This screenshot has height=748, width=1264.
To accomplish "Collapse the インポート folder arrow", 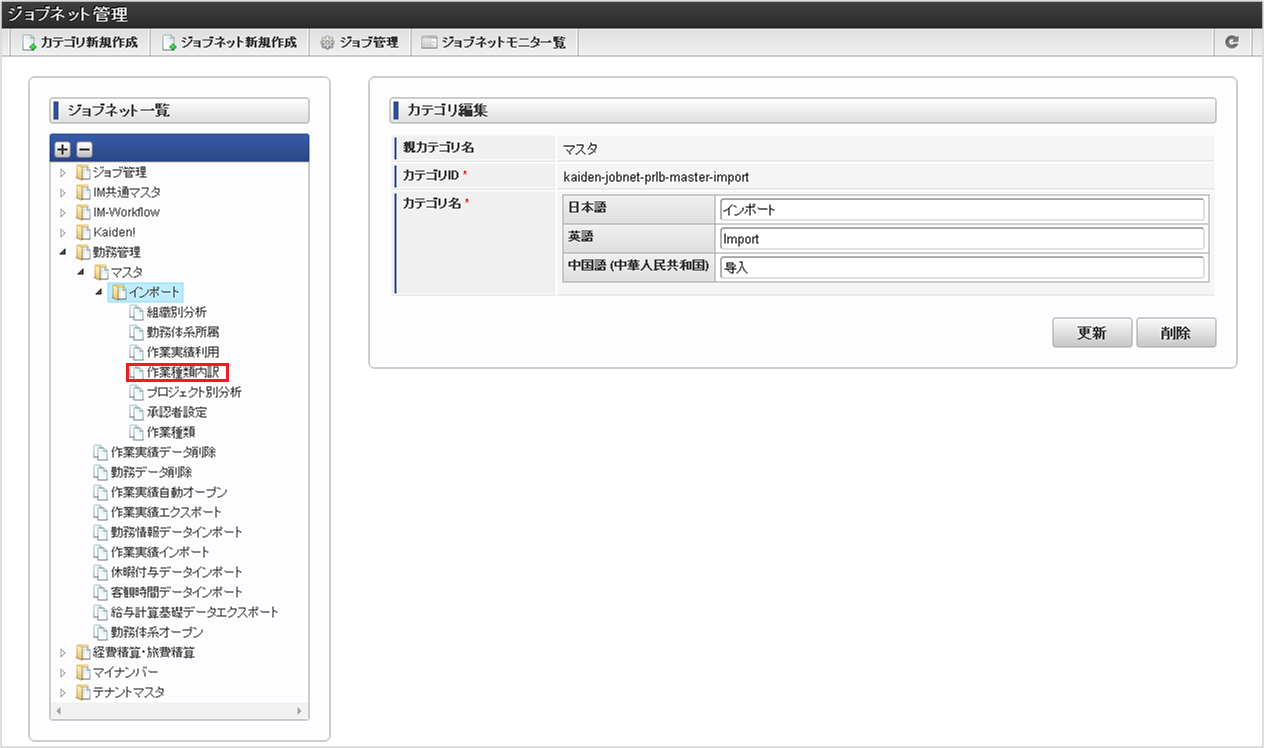I will coord(99,292).
